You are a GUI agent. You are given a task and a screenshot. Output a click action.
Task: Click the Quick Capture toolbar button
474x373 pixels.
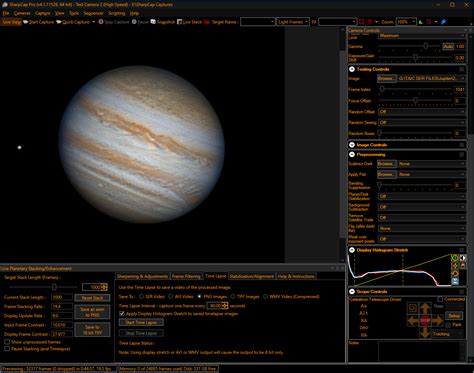click(x=73, y=22)
